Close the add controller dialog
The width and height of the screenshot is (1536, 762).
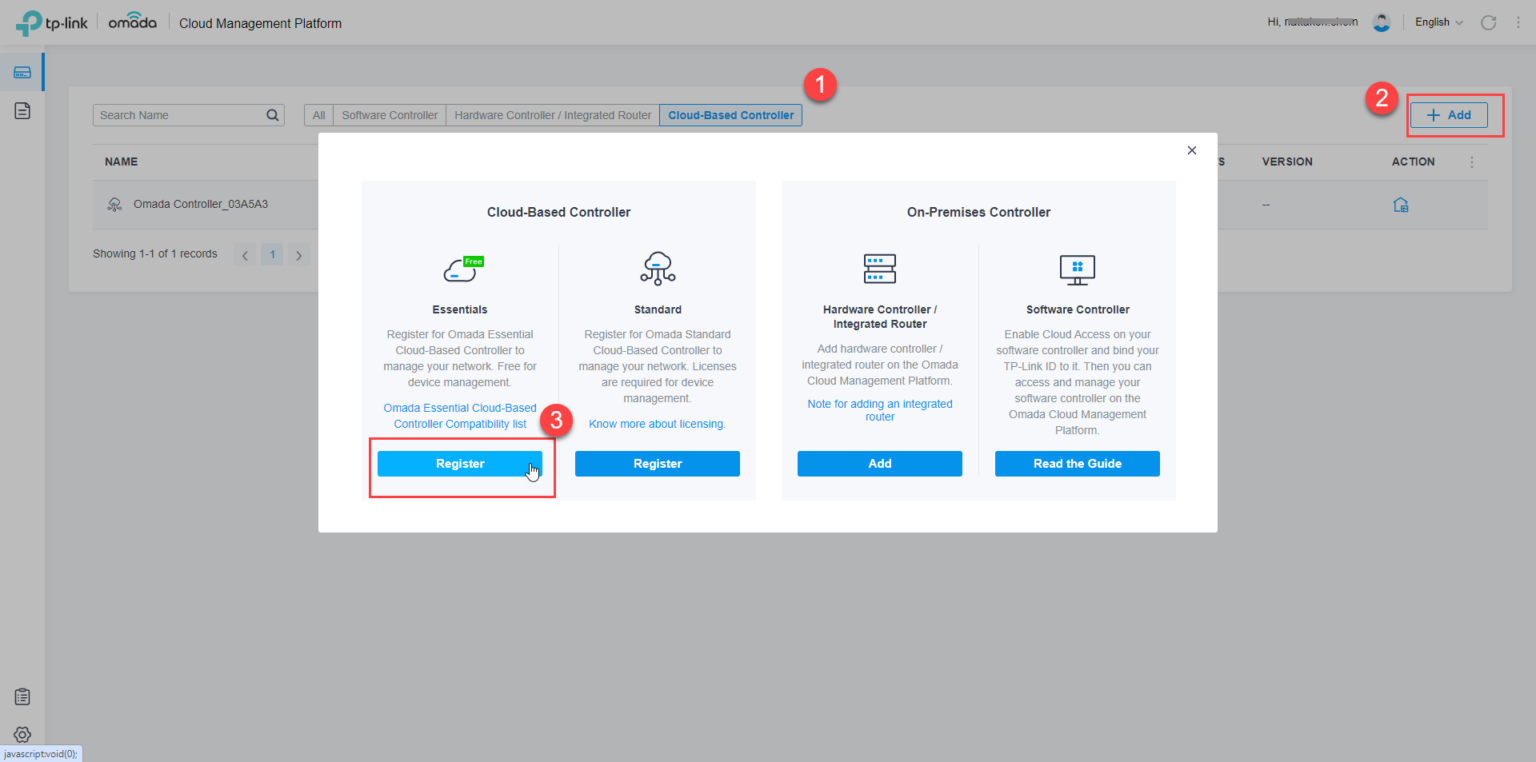click(1191, 150)
